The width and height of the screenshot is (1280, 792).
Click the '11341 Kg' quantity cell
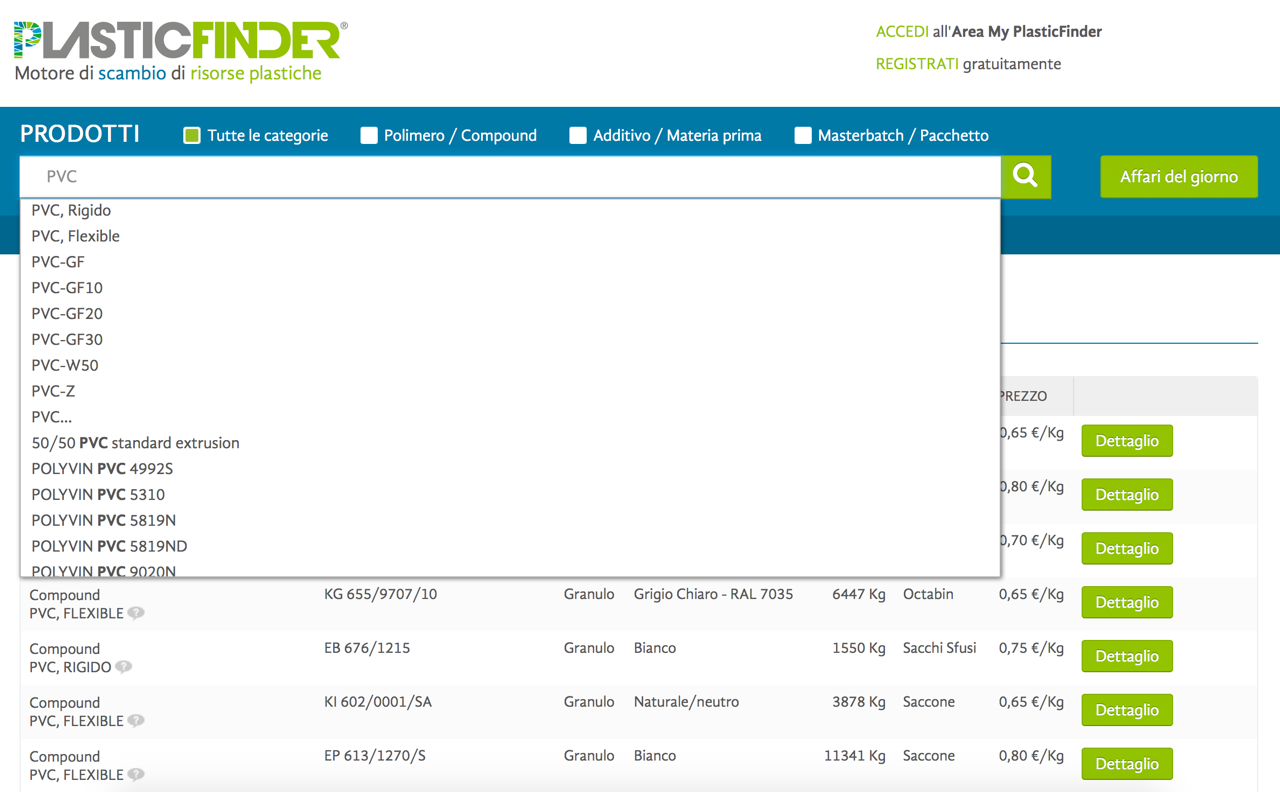[x=855, y=756]
